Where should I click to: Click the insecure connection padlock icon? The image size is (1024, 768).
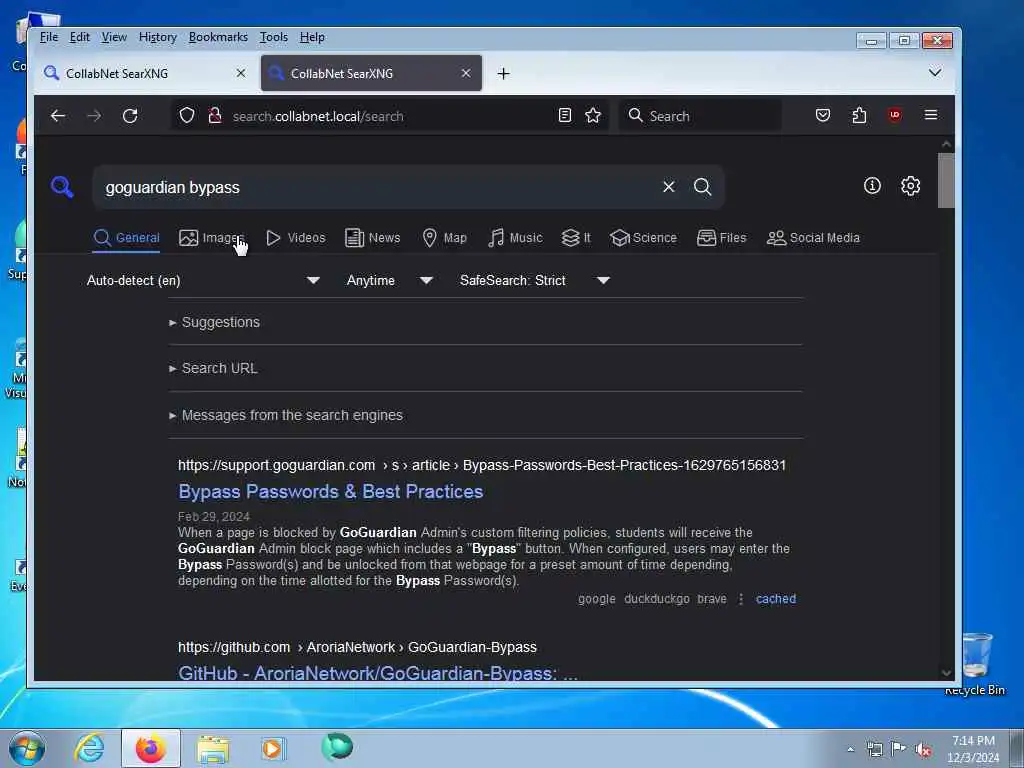click(x=214, y=116)
